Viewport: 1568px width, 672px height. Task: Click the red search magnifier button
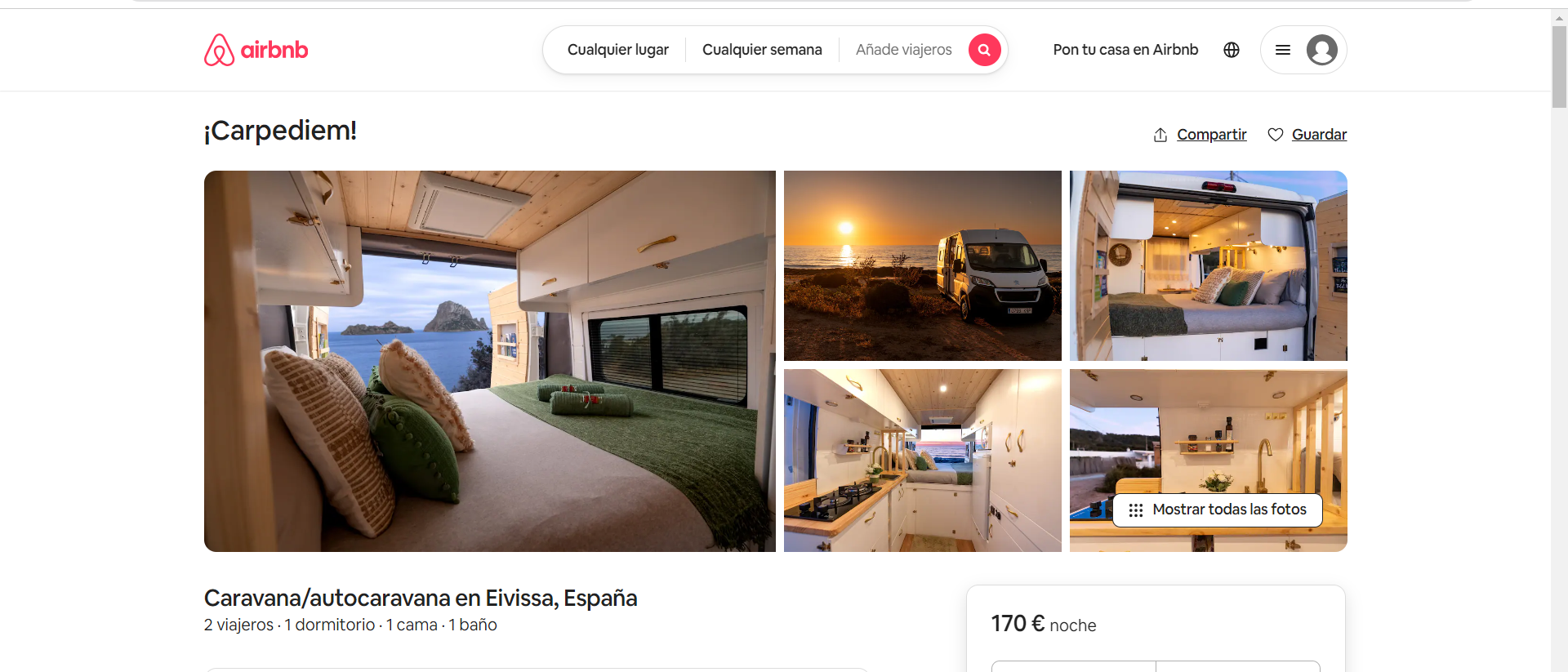tap(984, 50)
